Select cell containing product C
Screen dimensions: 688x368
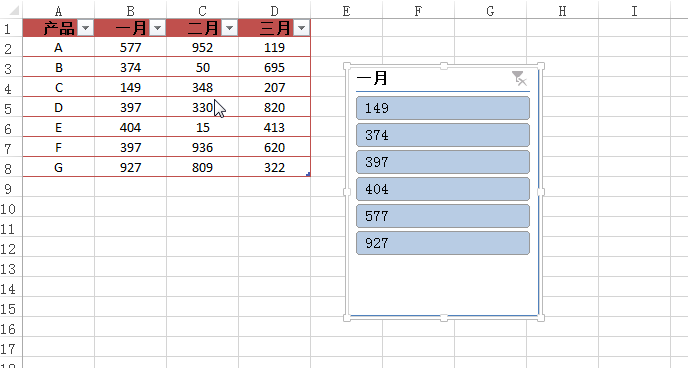pyautogui.click(x=58, y=87)
